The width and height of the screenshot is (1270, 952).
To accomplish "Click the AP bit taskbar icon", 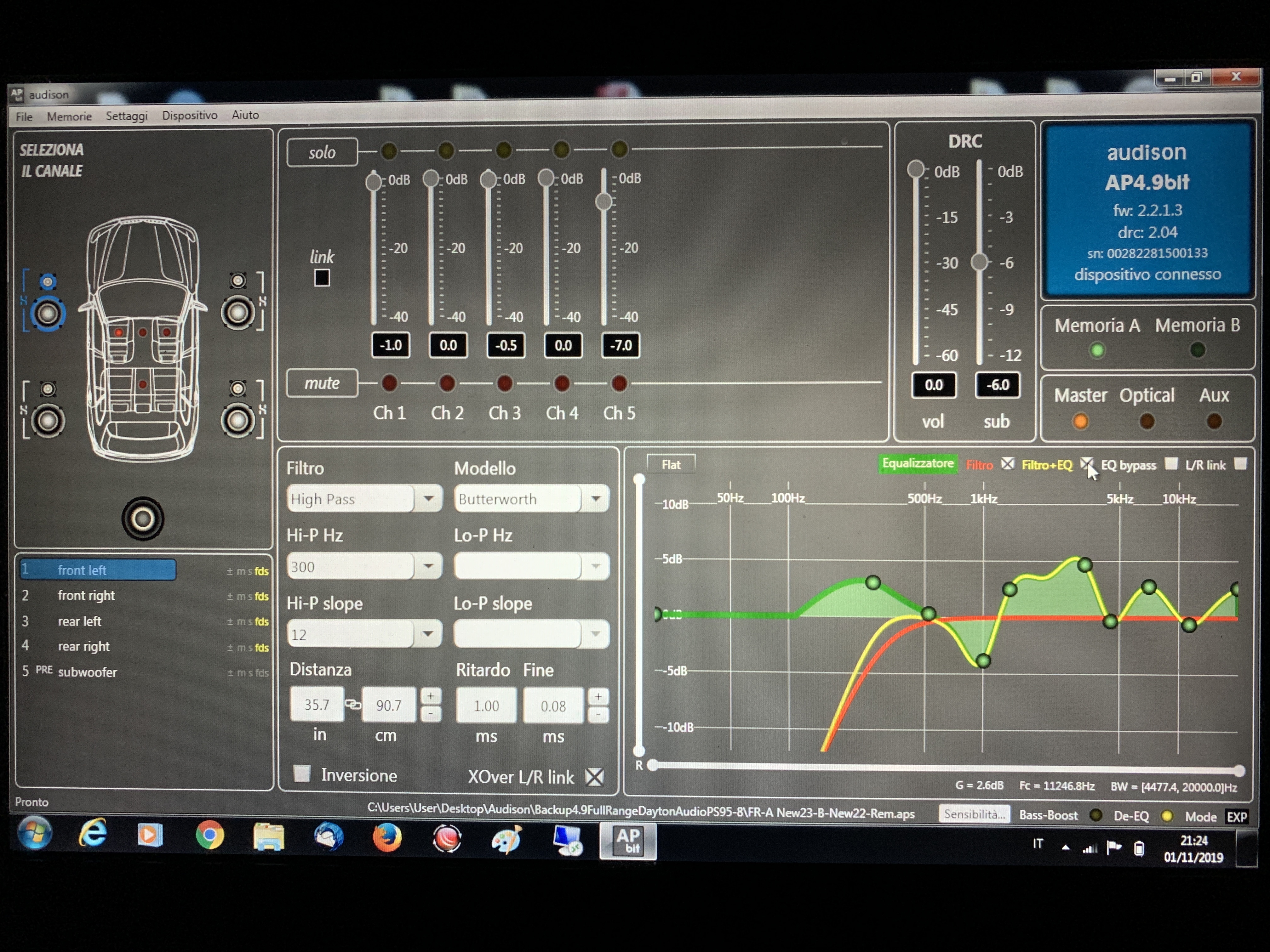I will (628, 841).
